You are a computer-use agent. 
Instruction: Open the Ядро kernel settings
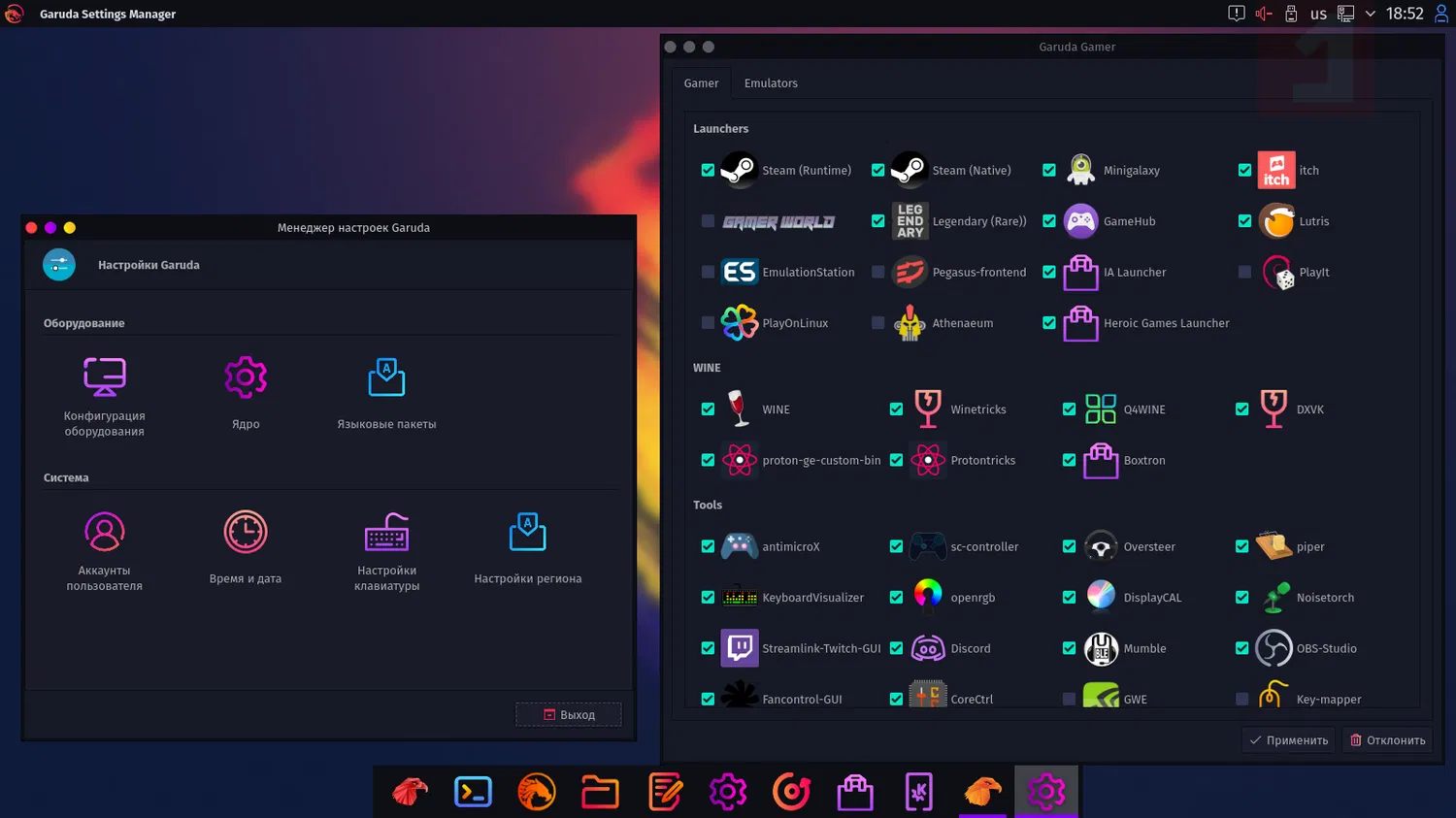(x=246, y=393)
